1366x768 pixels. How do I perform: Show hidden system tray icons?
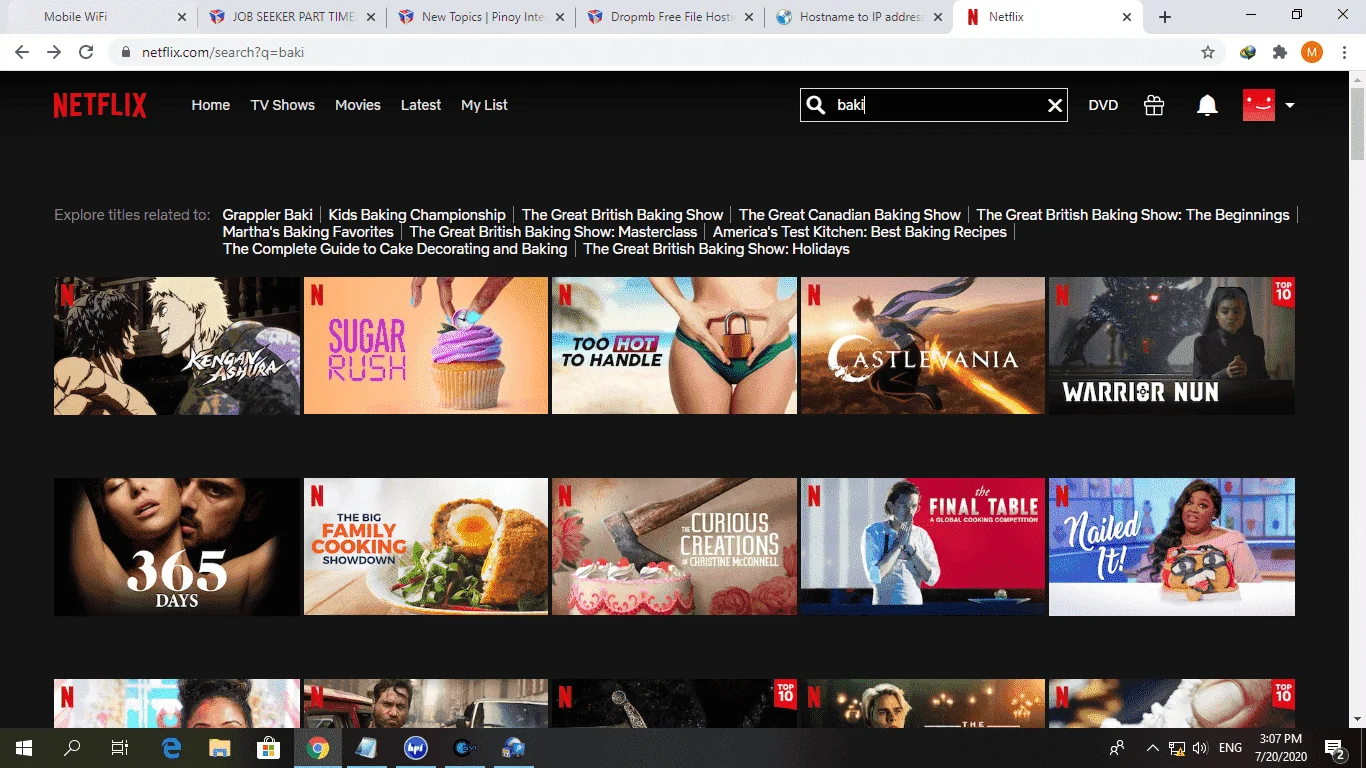(x=1153, y=748)
